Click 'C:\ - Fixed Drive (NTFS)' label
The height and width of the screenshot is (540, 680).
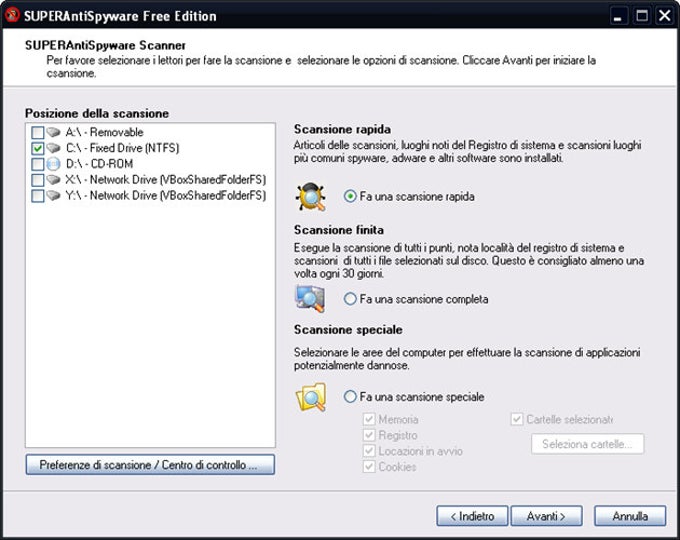(x=122, y=148)
